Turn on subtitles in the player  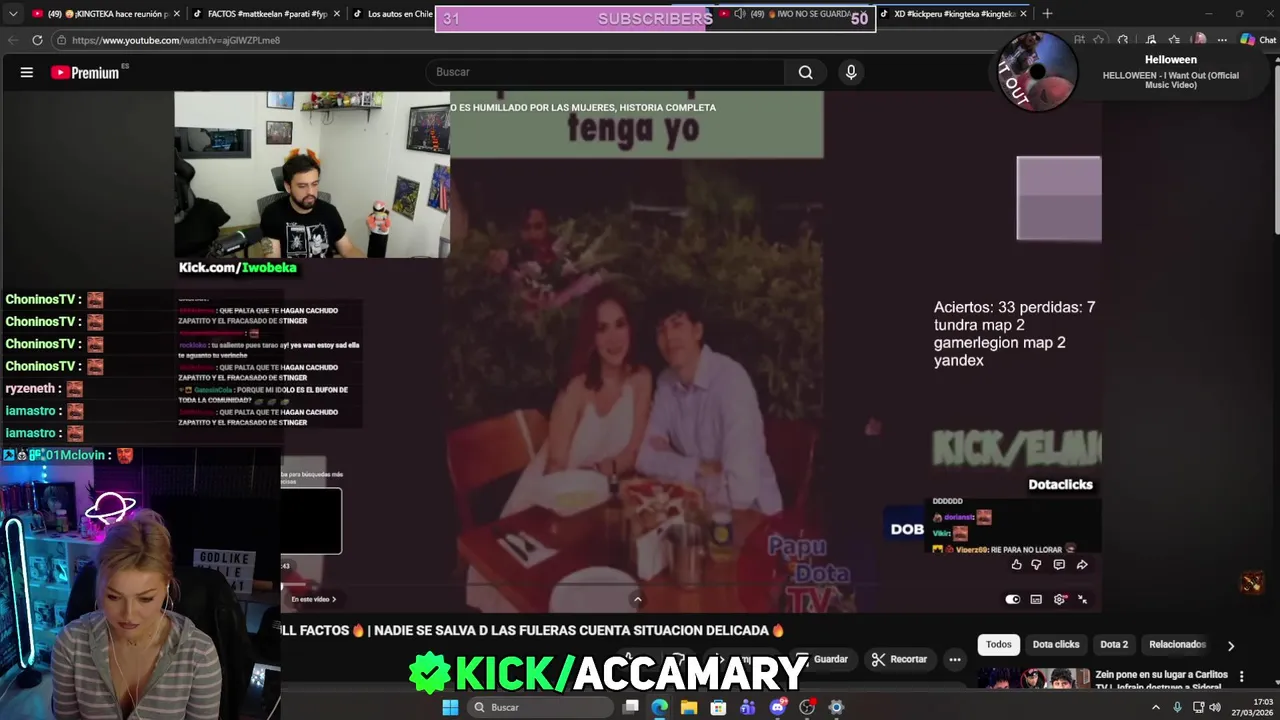point(1036,599)
